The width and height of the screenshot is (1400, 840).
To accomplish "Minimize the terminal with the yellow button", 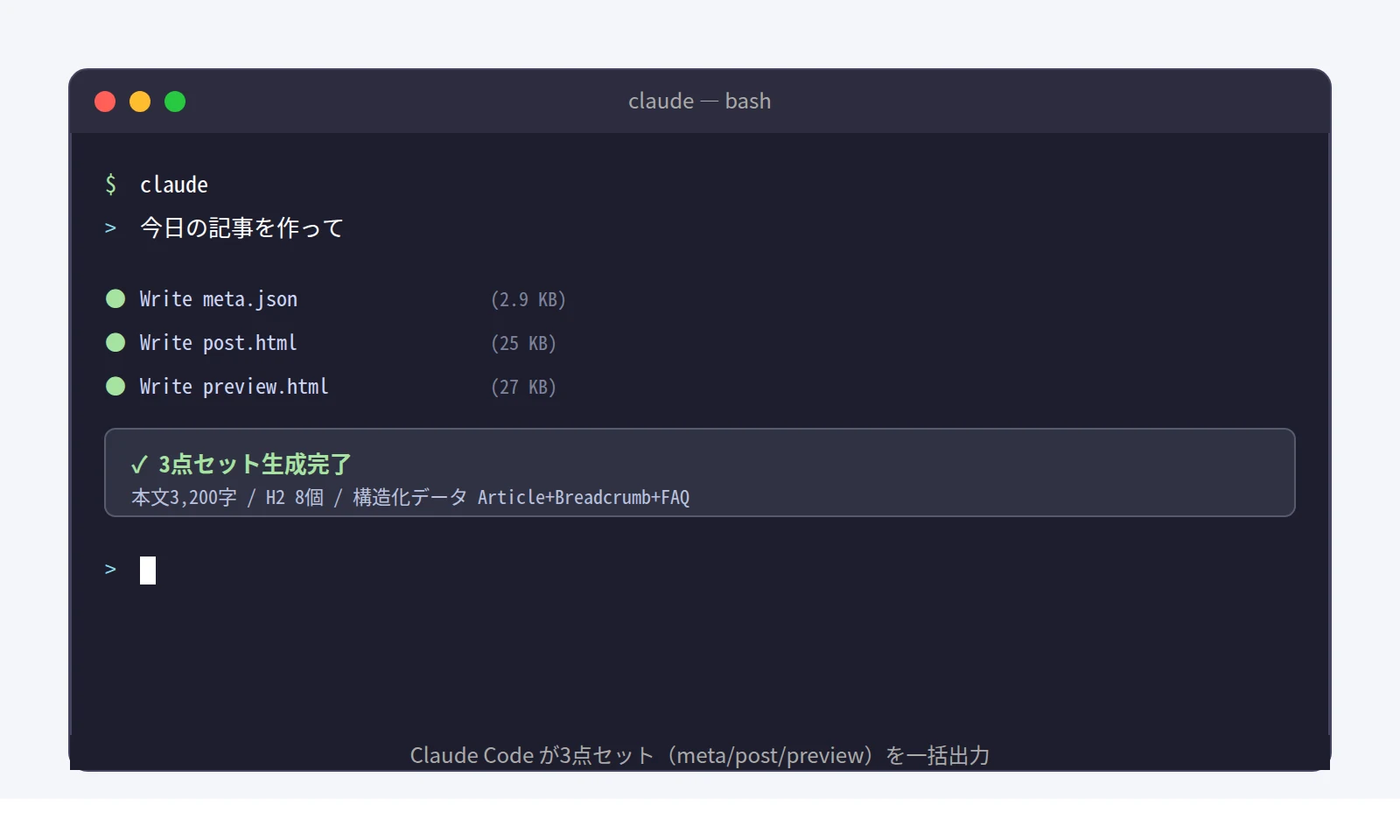I will (x=140, y=101).
